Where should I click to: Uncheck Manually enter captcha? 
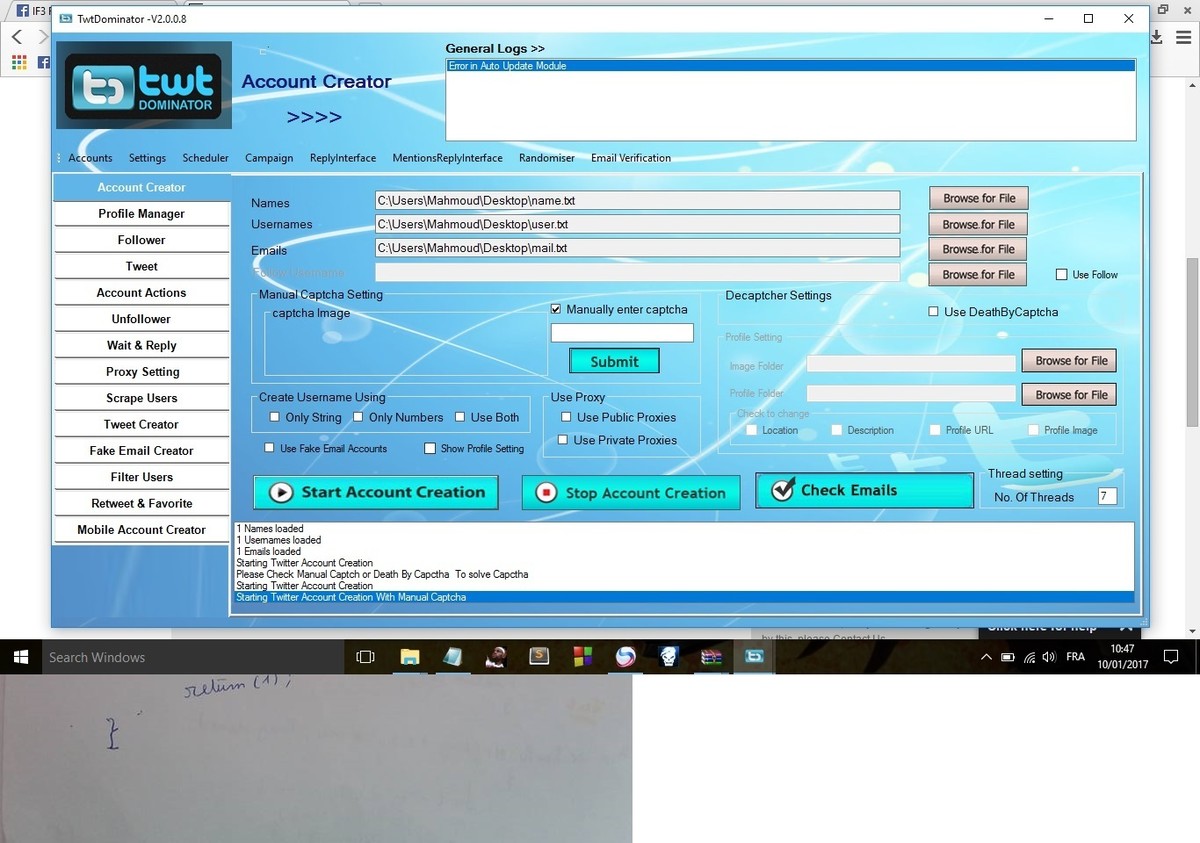click(x=556, y=309)
